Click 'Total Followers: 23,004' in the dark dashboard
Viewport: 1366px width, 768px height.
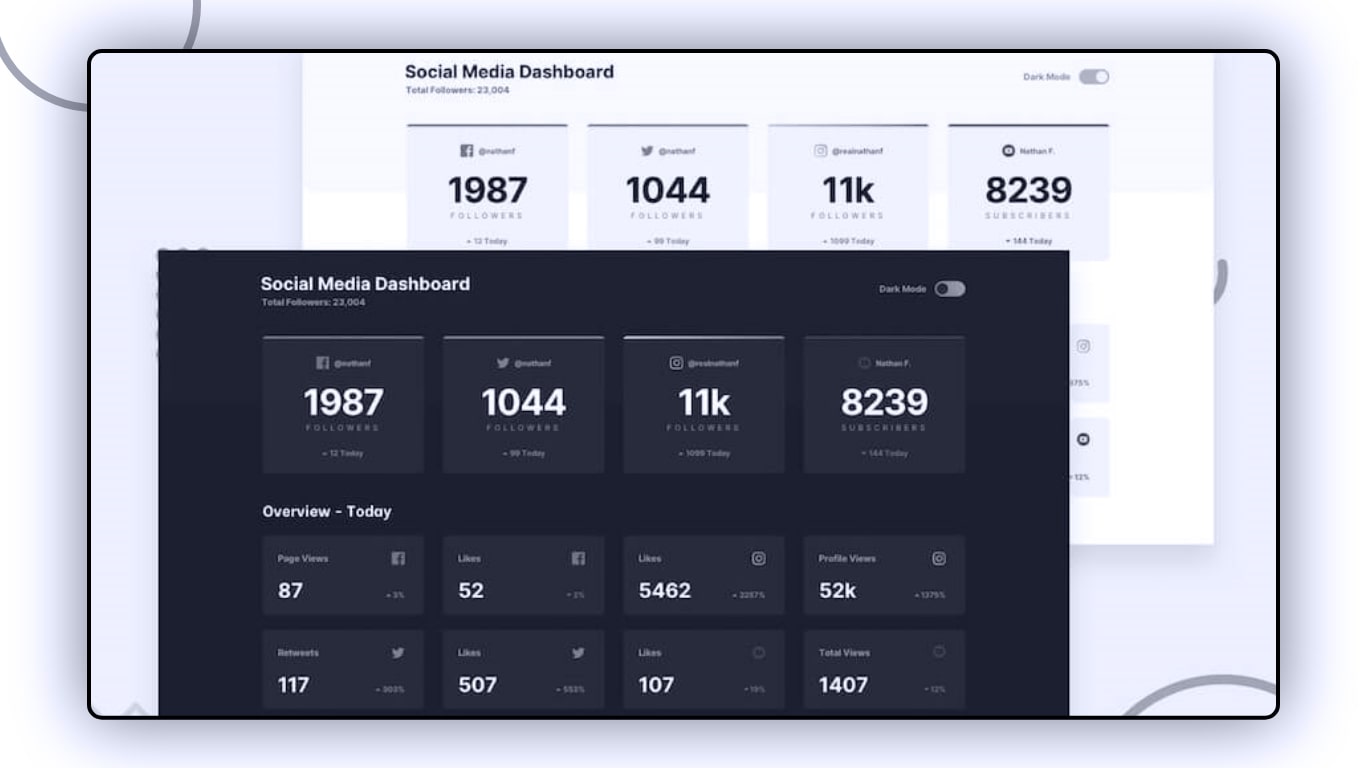point(313,302)
